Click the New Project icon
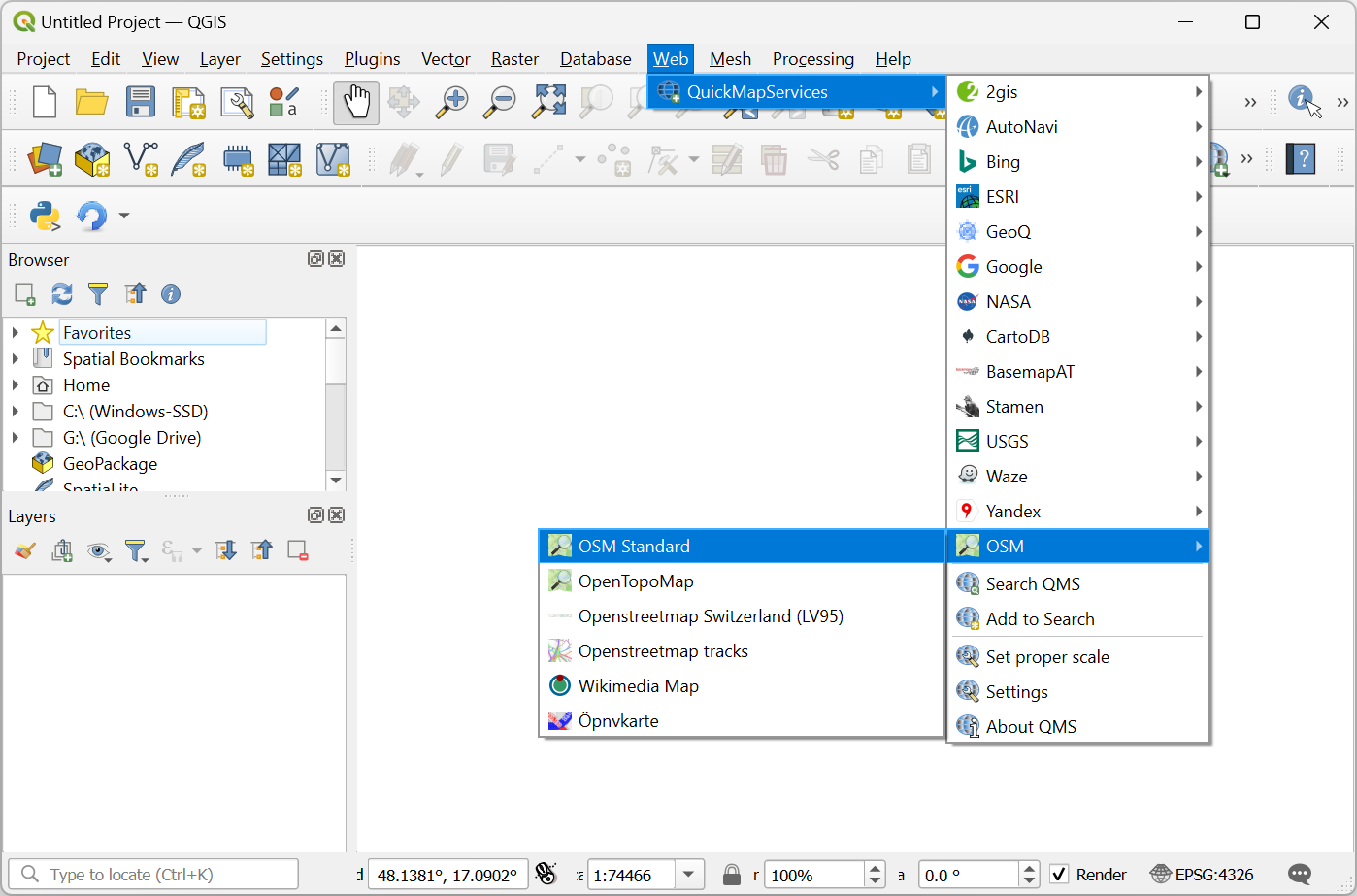Screen dimensions: 1357x896 coord(45,102)
